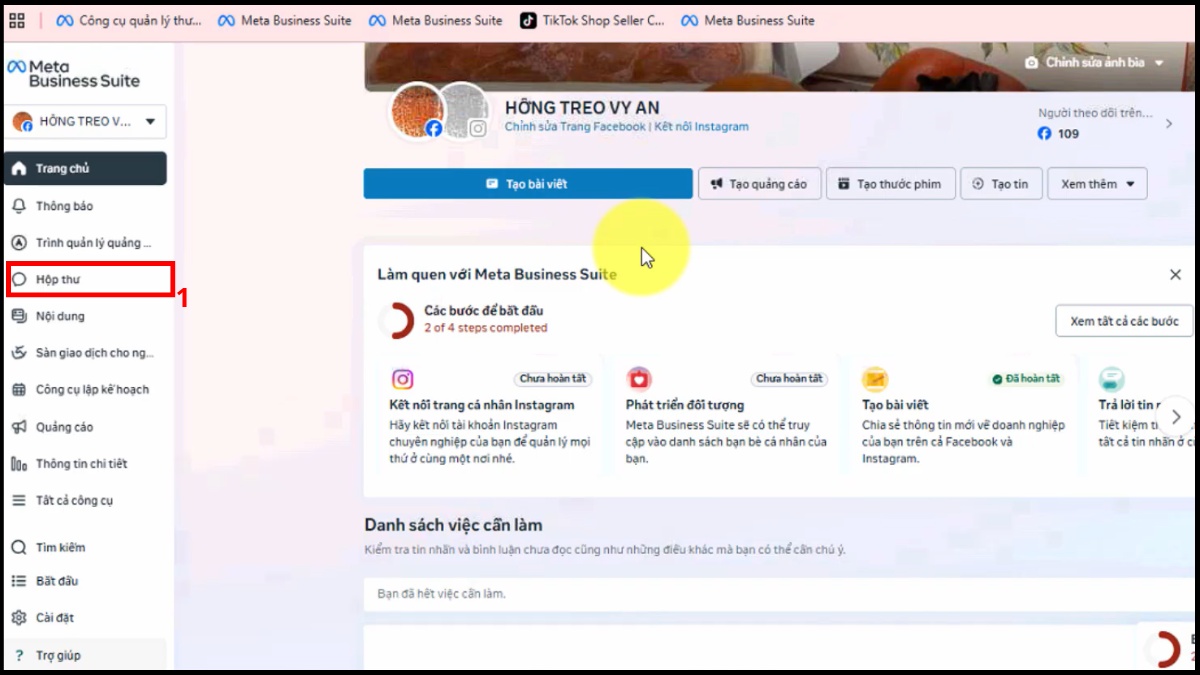Open Công cụ lập kế hoạch calendar icon

tap(18, 390)
